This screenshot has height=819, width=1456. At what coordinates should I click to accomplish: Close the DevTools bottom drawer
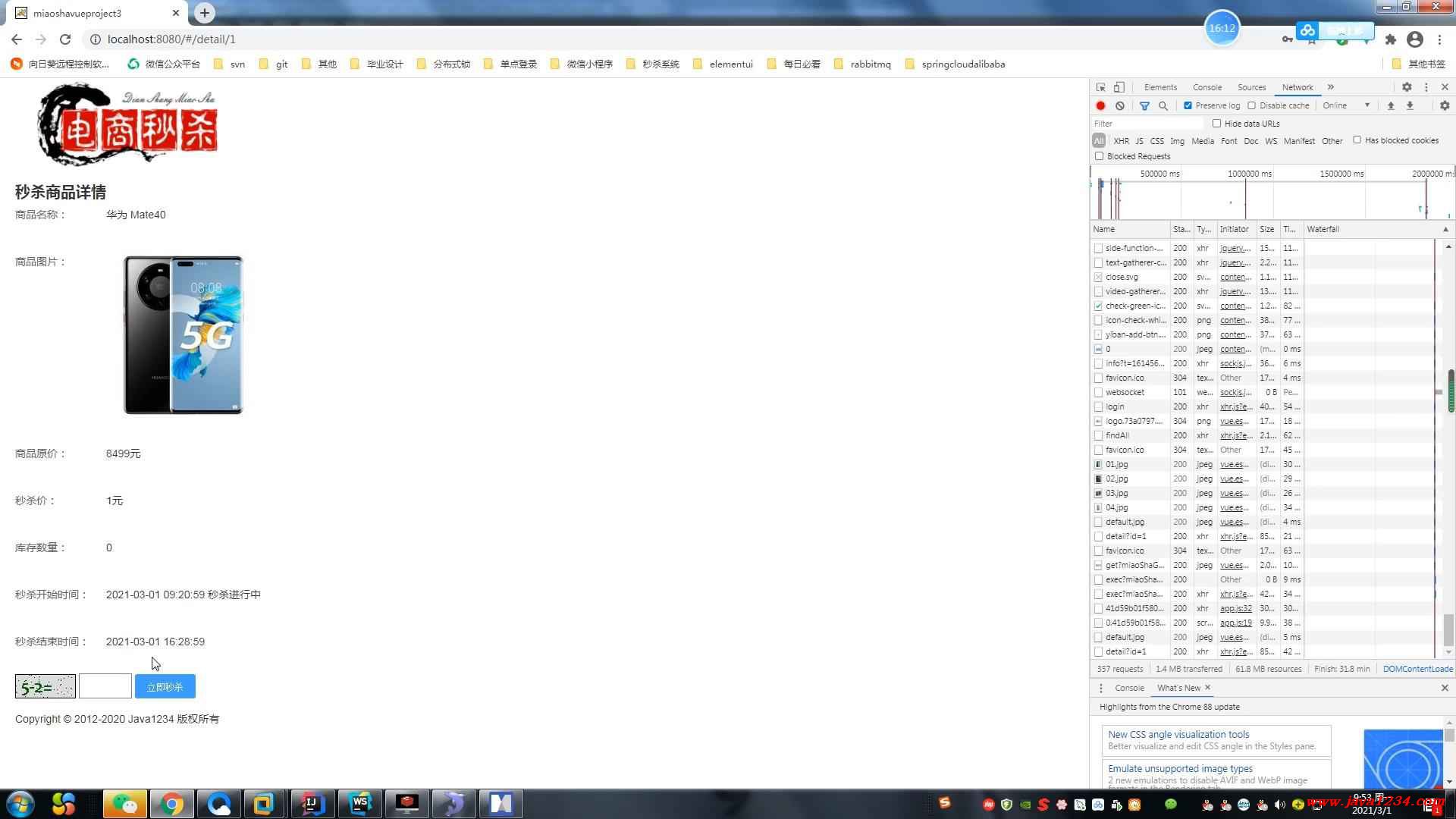pos(1445,688)
